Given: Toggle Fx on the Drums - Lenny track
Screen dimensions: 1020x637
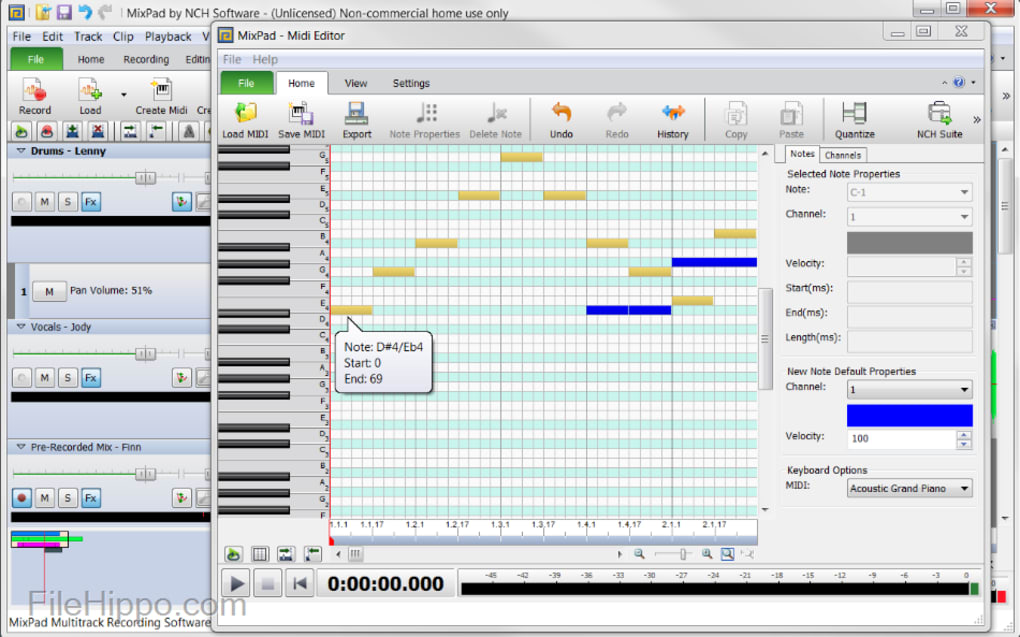Looking at the screenshot, I should coord(90,201).
